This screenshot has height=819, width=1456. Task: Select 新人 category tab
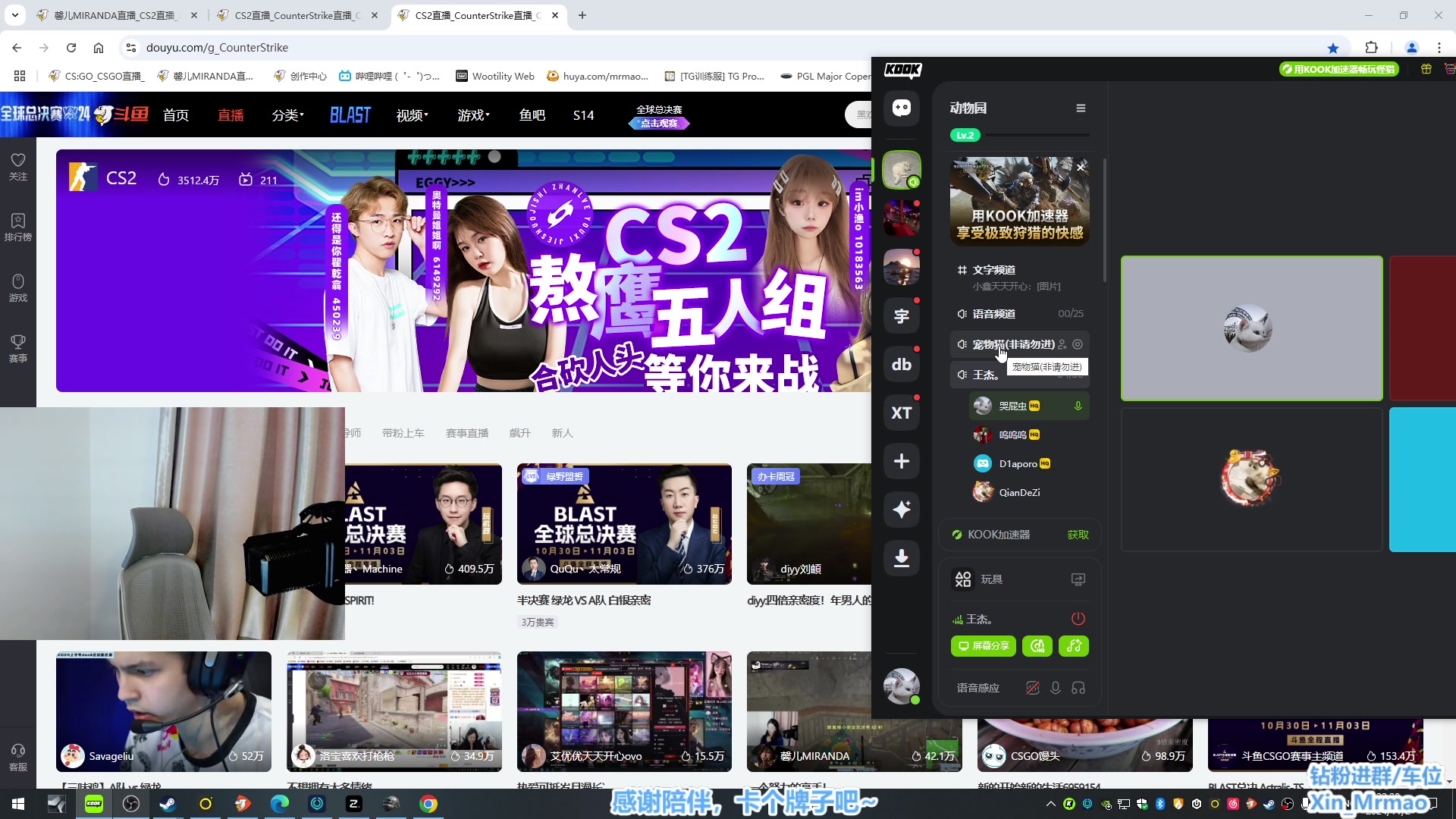click(x=563, y=433)
